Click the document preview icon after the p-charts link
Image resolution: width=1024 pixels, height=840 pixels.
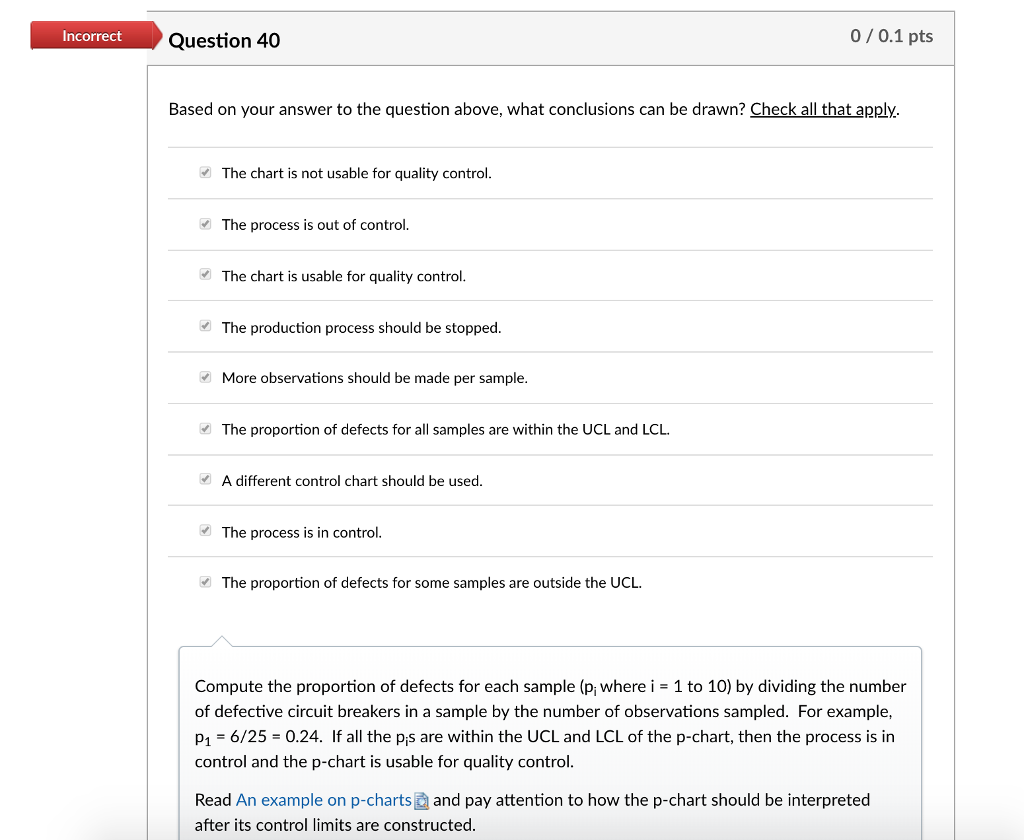[420, 799]
